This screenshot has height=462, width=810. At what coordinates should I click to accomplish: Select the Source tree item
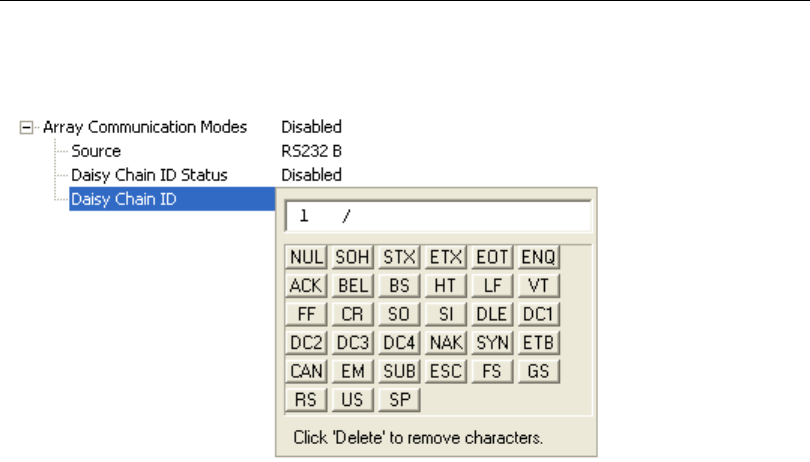[x=96, y=151]
